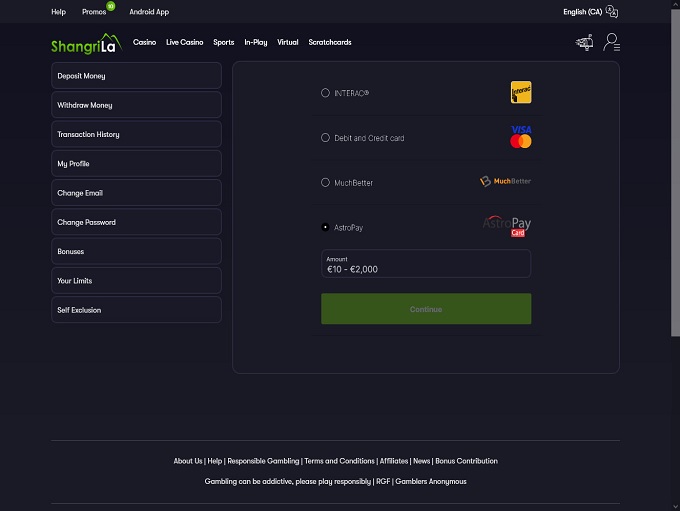Image resolution: width=680 pixels, height=511 pixels.
Task: Open the mailbox messages icon
Action: tap(584, 43)
